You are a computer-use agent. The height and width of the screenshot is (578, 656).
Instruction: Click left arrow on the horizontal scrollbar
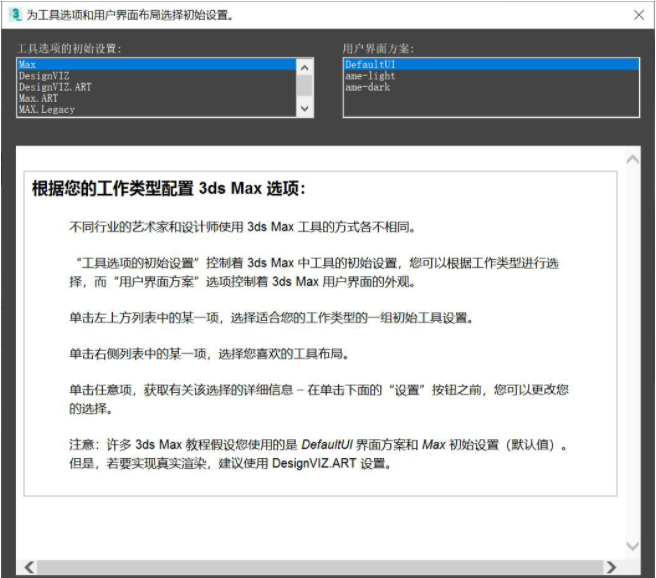29,567
